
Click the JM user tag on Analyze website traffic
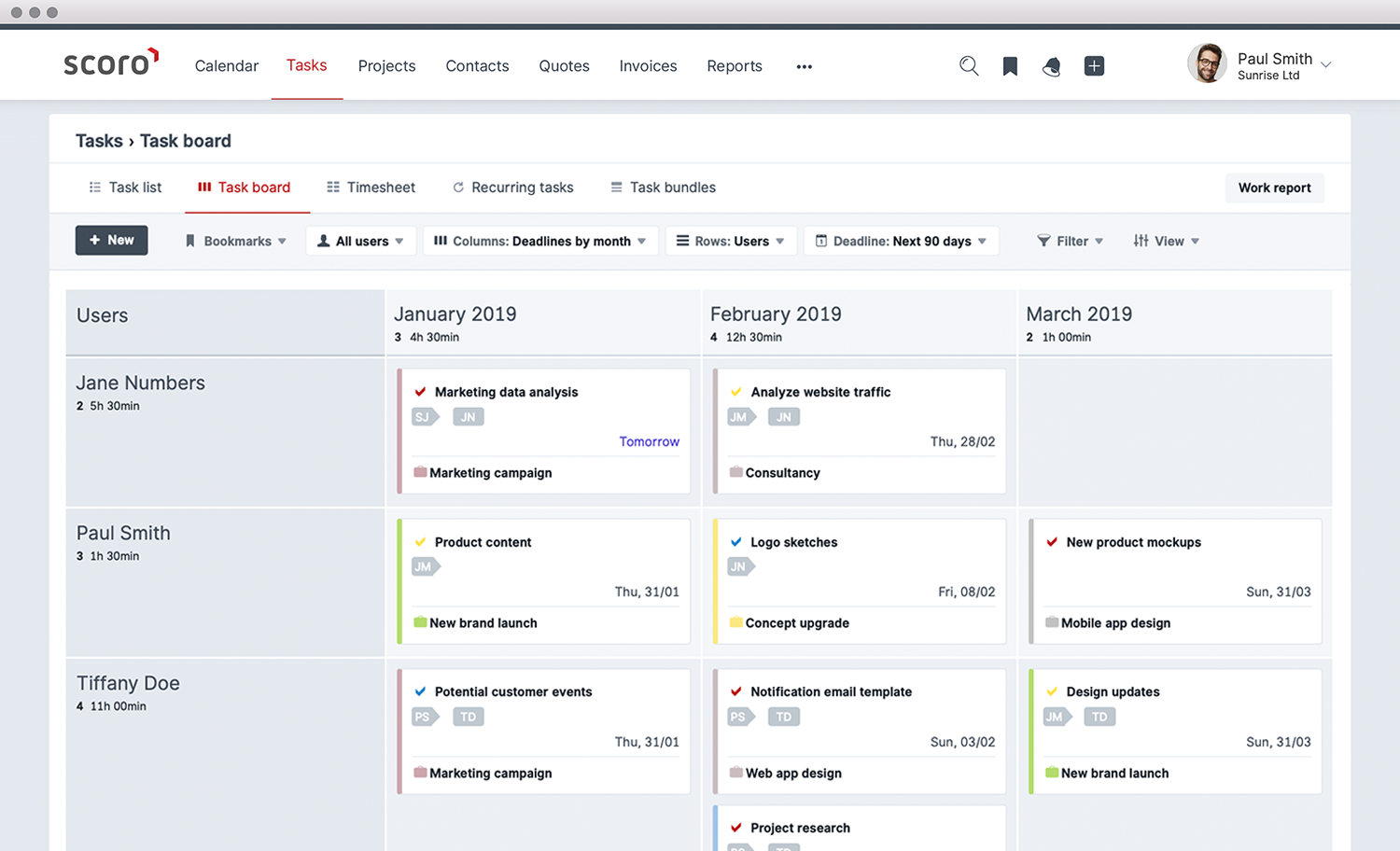click(x=741, y=417)
